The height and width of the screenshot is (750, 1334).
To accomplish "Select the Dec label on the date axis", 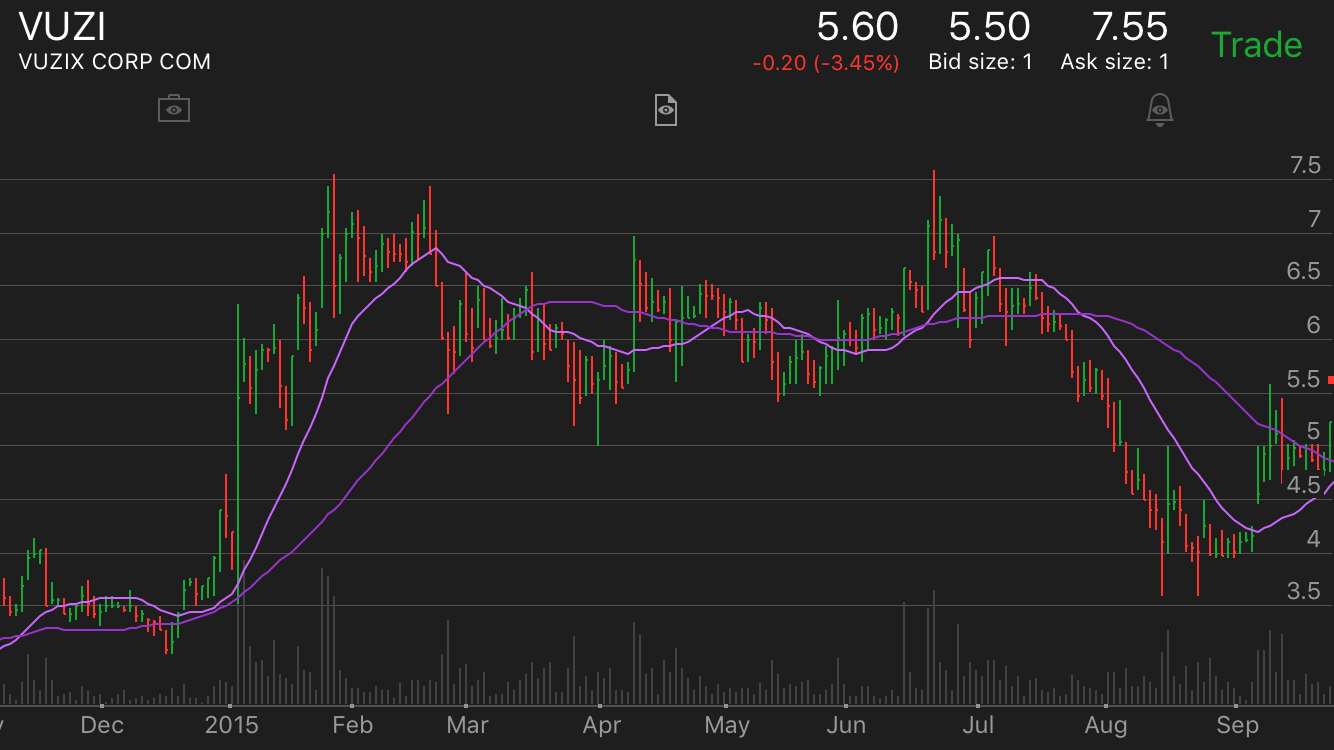I will (102, 725).
